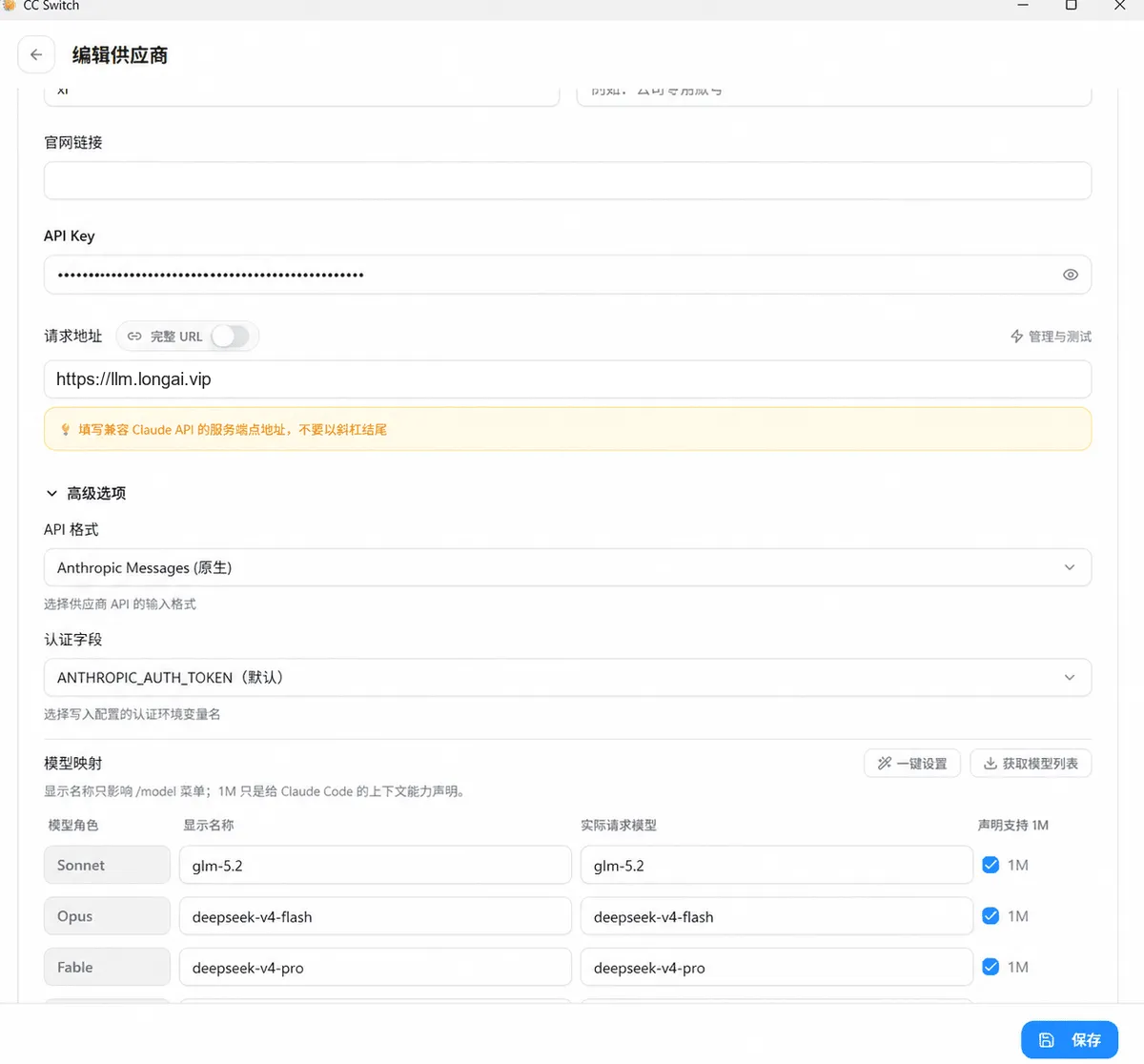Click the 声明支持 1M column header

[x=1013, y=825]
